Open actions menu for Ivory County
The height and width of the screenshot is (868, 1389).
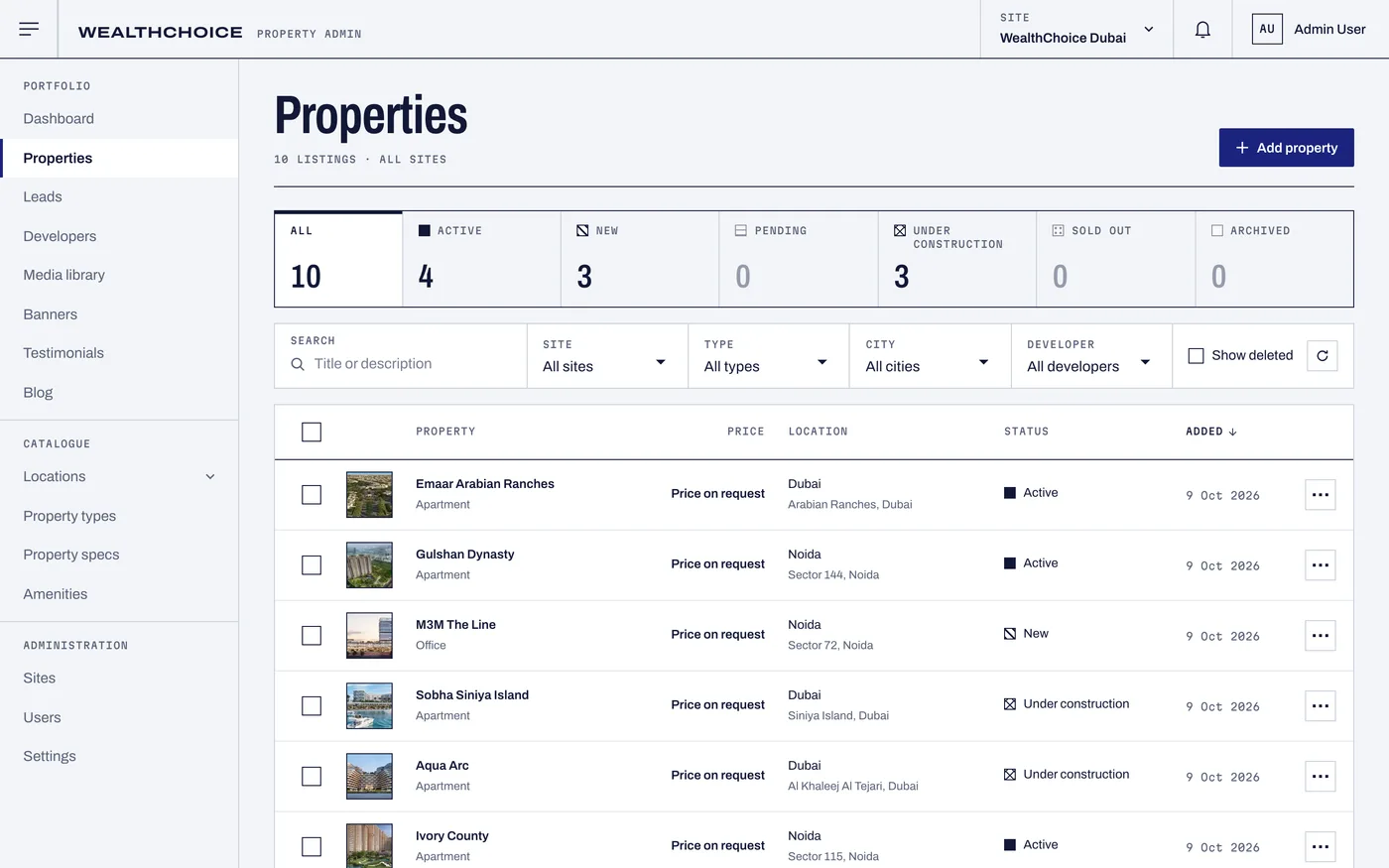click(x=1321, y=846)
